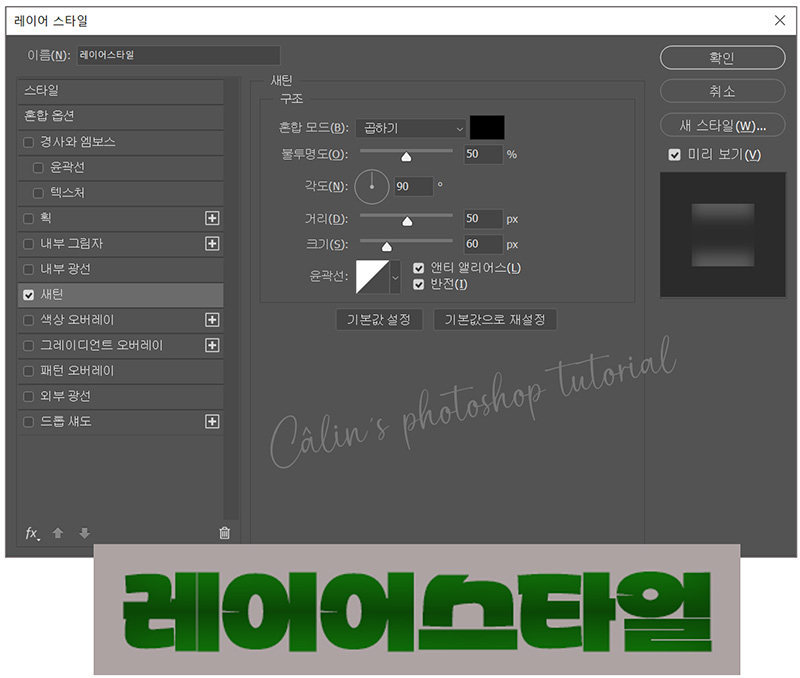Click the effects list vertical scrollbar
Screen dimensions: 800x678
[232, 298]
